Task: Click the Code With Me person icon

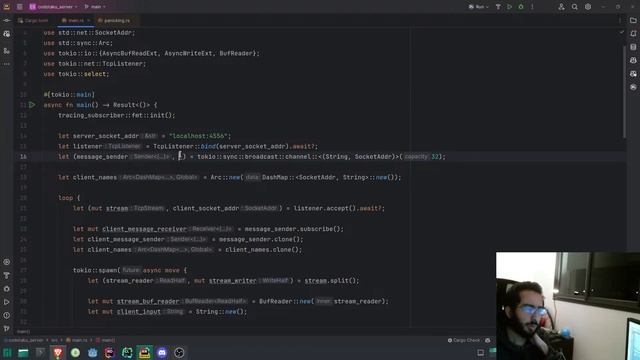Action: coord(562,7)
